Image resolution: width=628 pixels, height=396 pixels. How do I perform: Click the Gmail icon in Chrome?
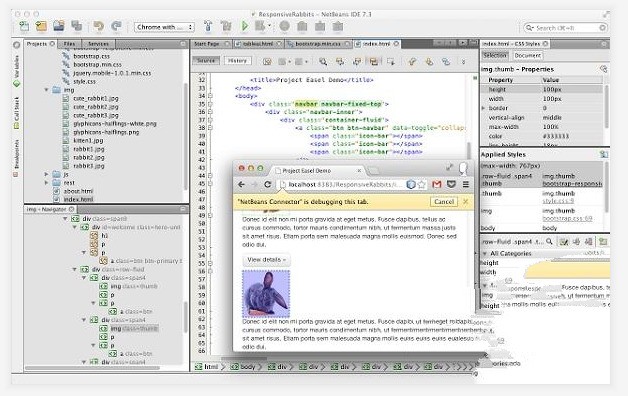[x=437, y=184]
